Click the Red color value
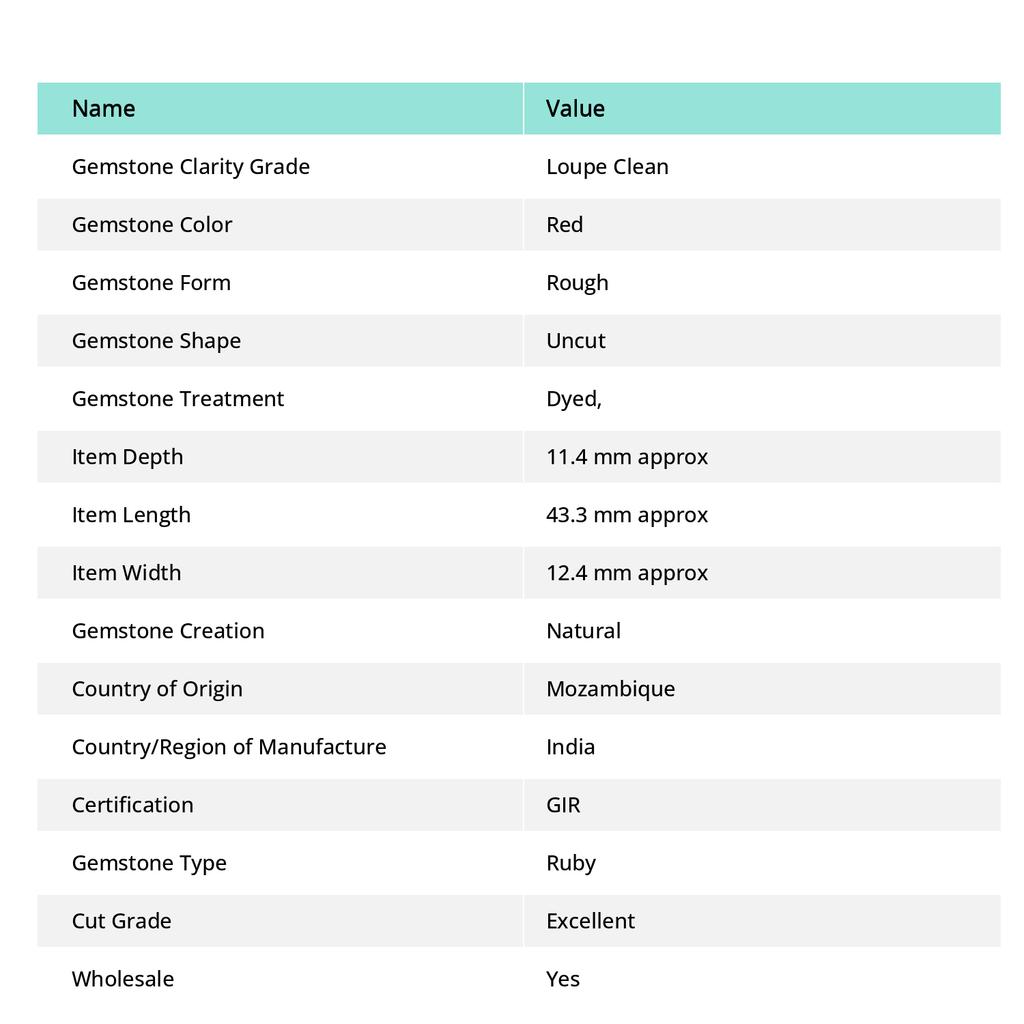Image resolution: width=1024 pixels, height=1024 pixels. point(564,225)
